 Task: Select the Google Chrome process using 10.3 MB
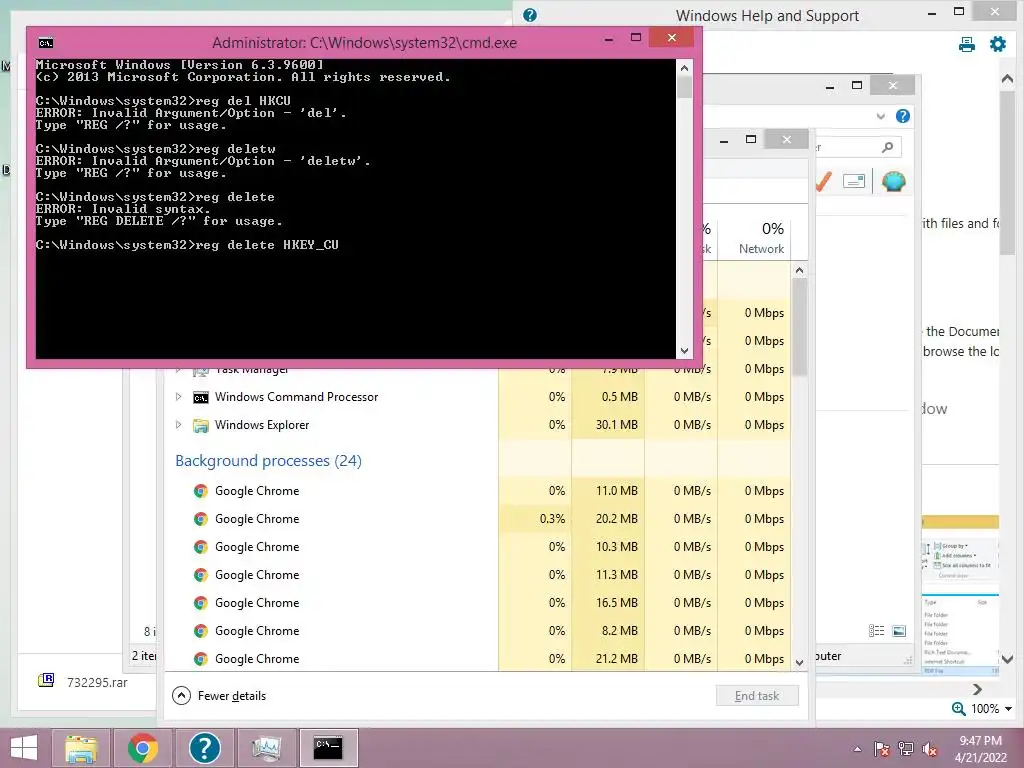pyautogui.click(x=478, y=547)
